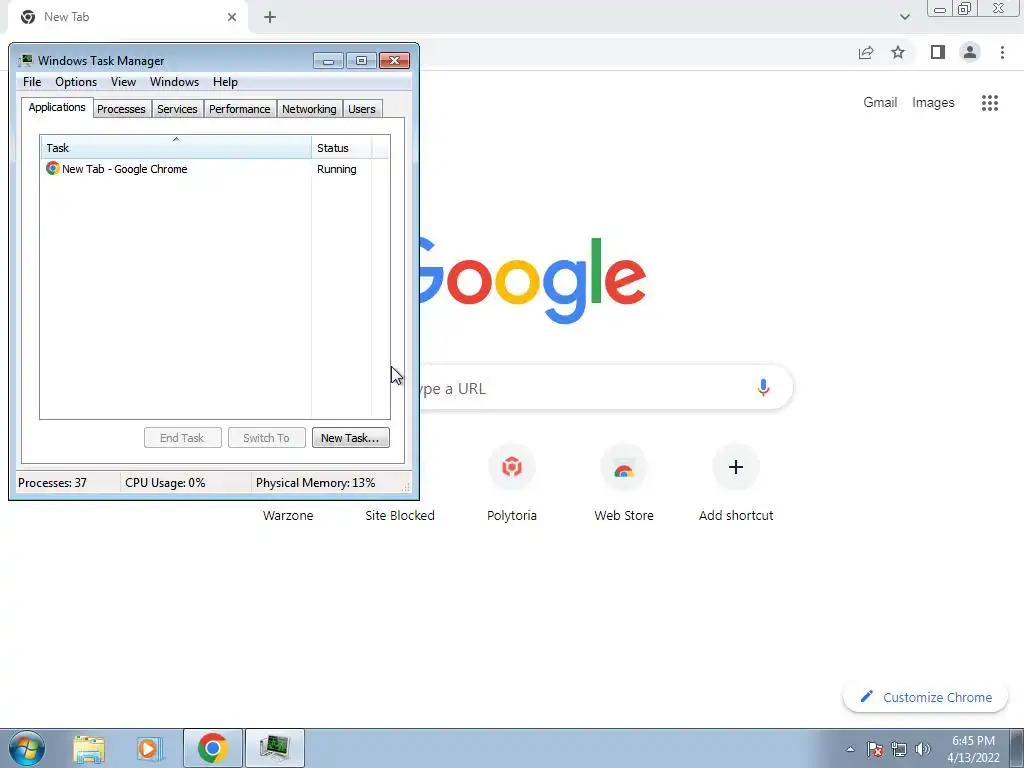
Task: Click the Chrome taskbar button
Action: coord(213,748)
